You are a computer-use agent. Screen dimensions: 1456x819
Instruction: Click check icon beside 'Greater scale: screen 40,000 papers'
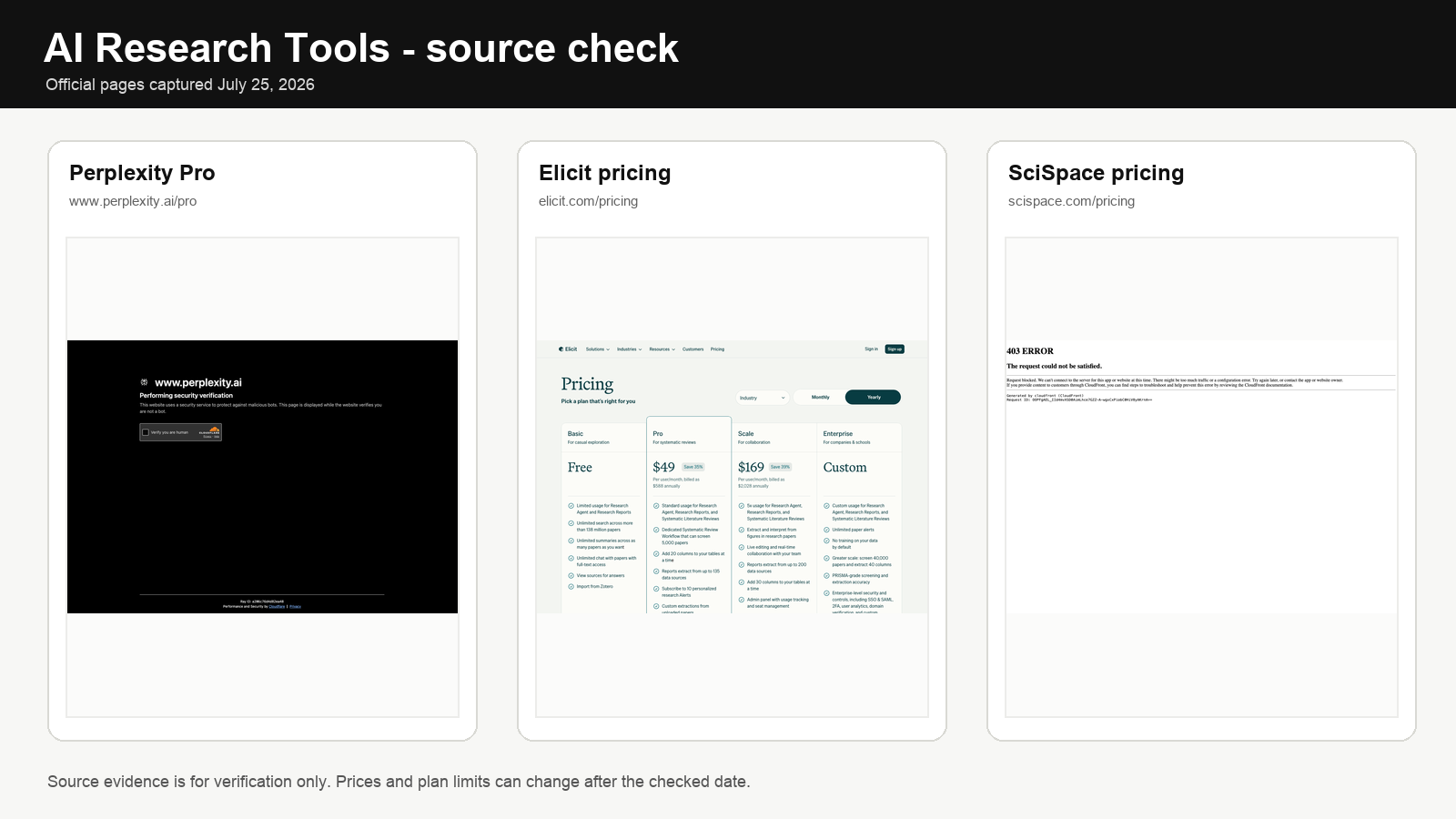tap(826, 558)
